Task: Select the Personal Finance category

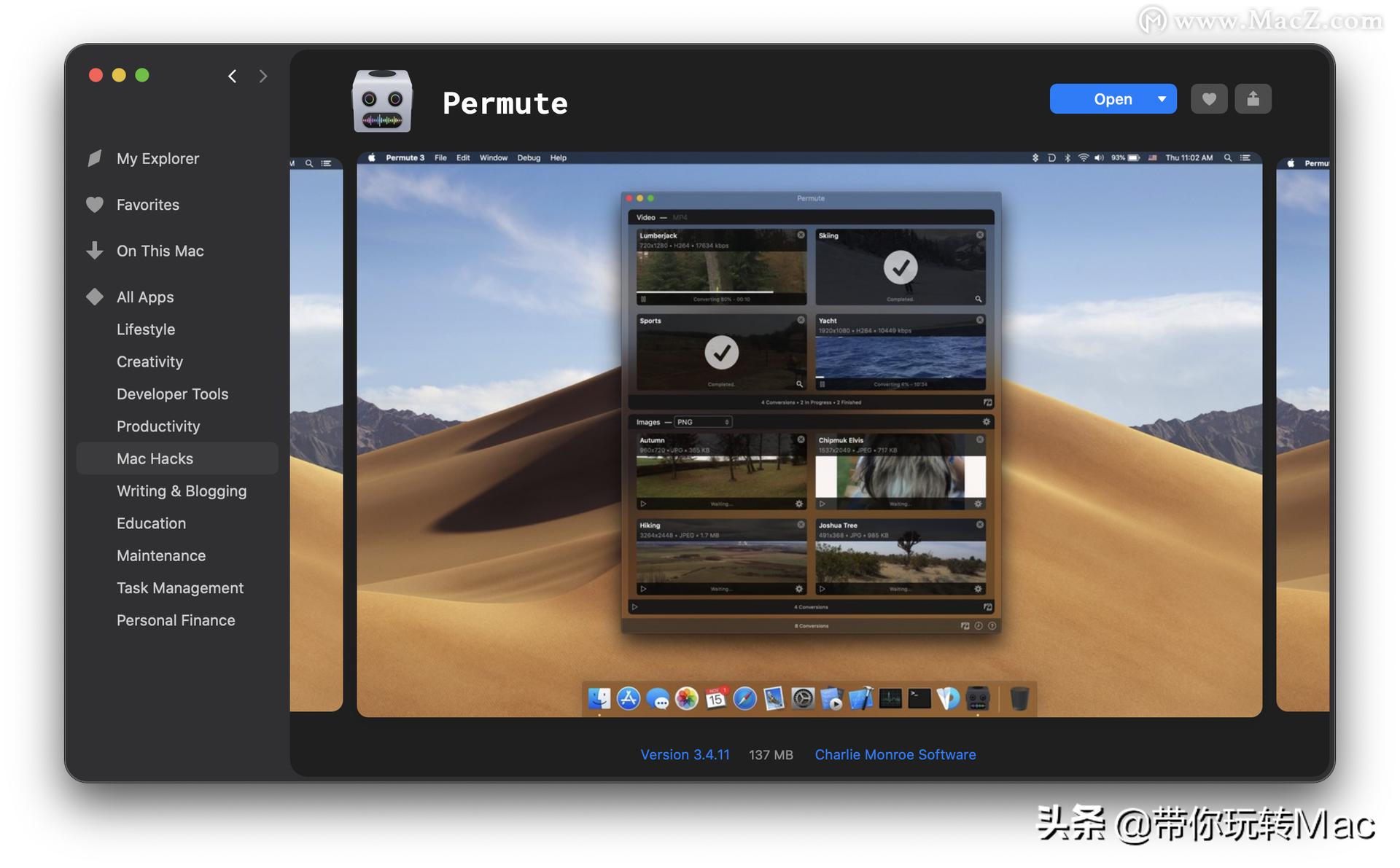Action: click(176, 620)
